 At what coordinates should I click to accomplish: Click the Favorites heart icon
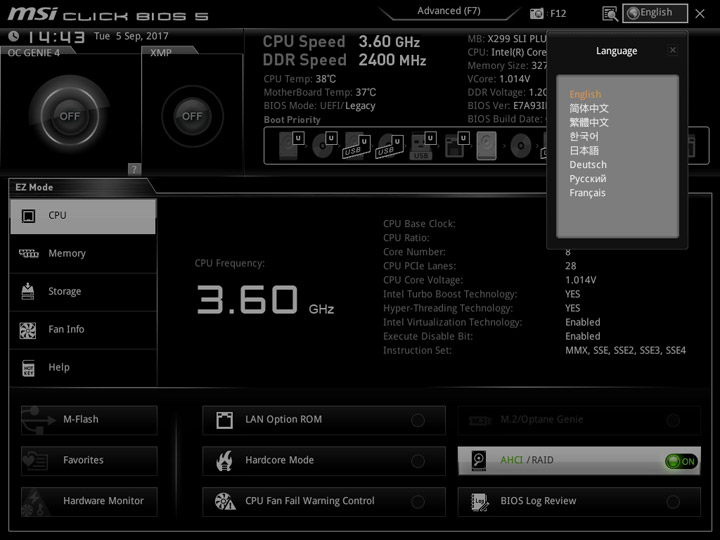[x=35, y=461]
